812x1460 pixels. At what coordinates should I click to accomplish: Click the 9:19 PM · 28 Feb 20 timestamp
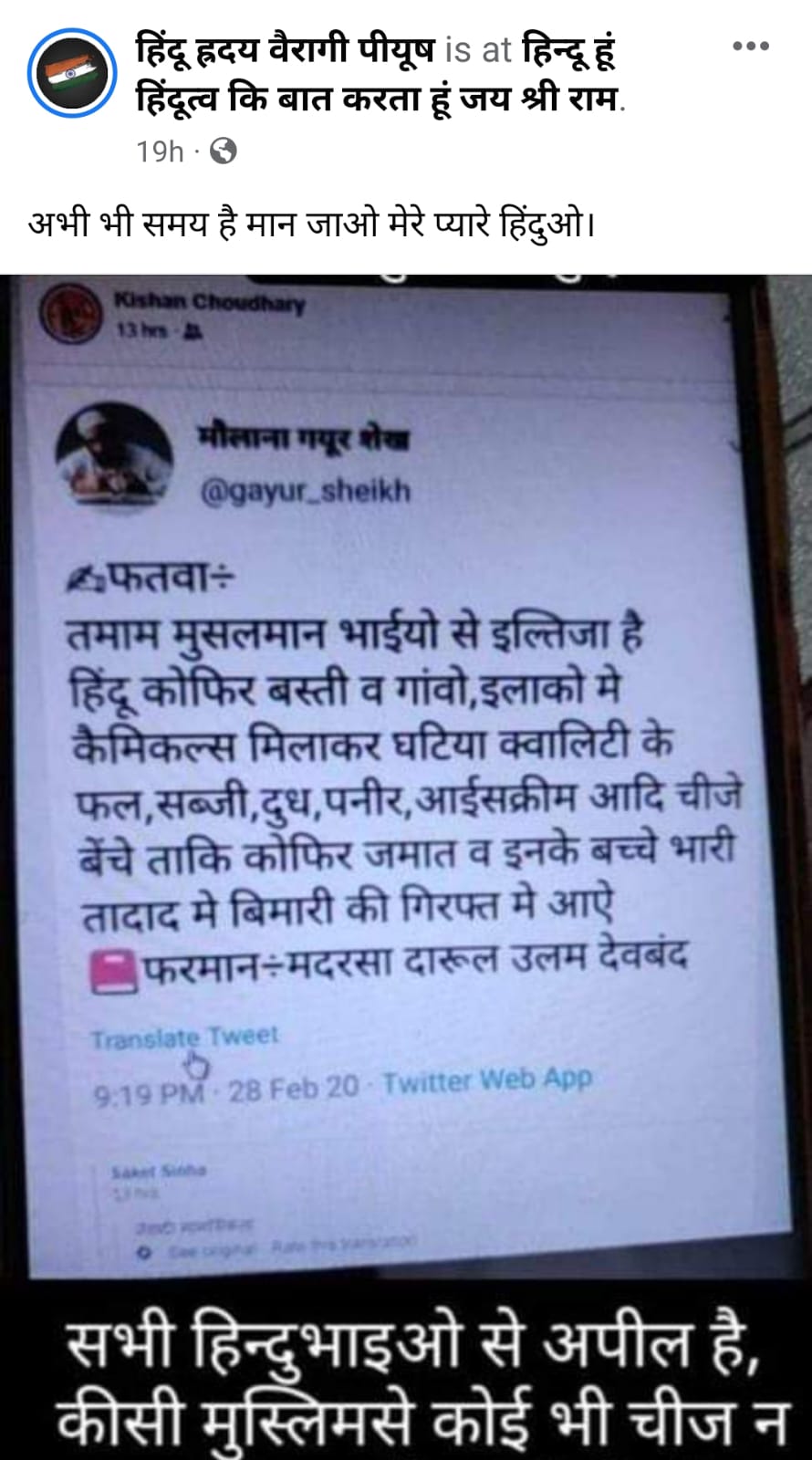coord(226,1090)
